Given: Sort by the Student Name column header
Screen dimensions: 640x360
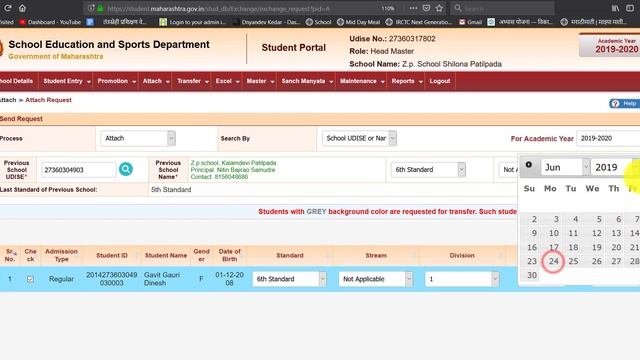Looking at the screenshot, I should click(x=166, y=256).
